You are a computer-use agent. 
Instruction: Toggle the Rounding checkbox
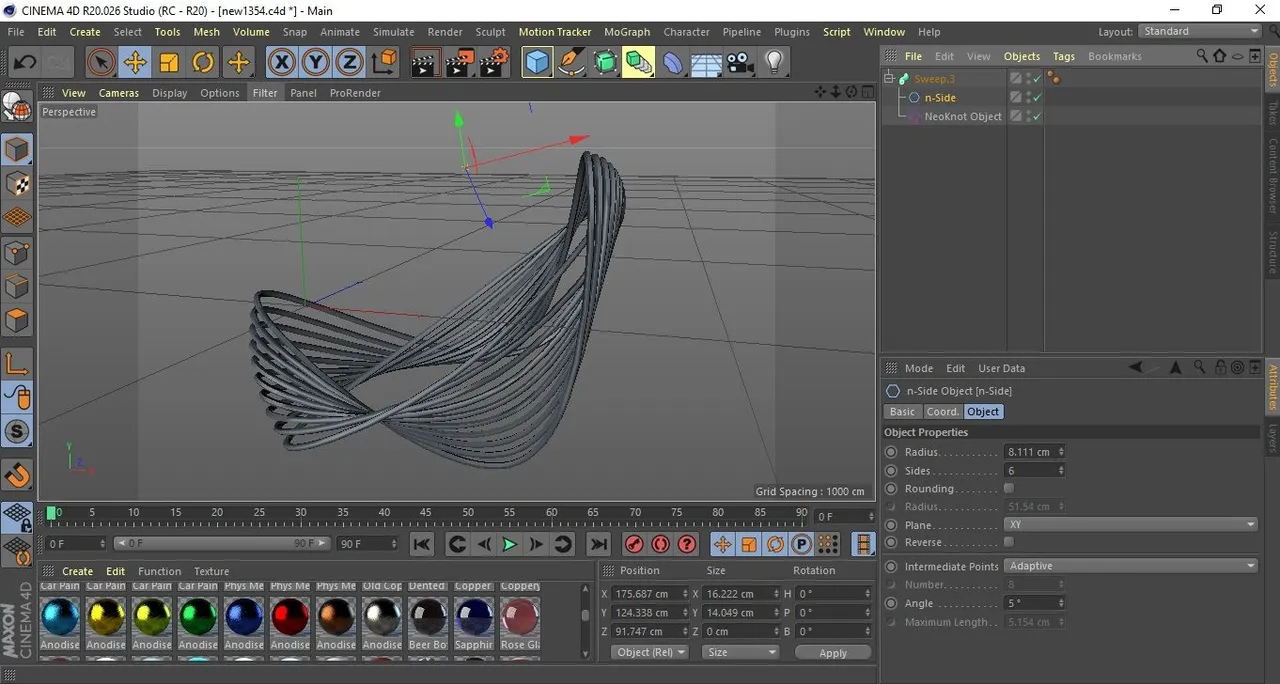(1008, 489)
